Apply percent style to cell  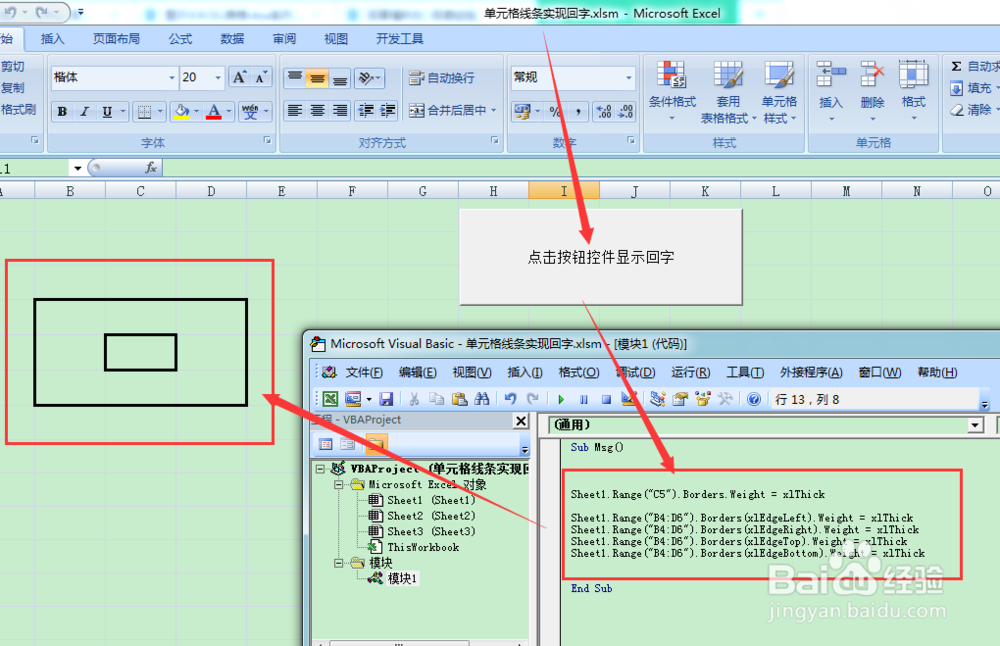[x=555, y=112]
